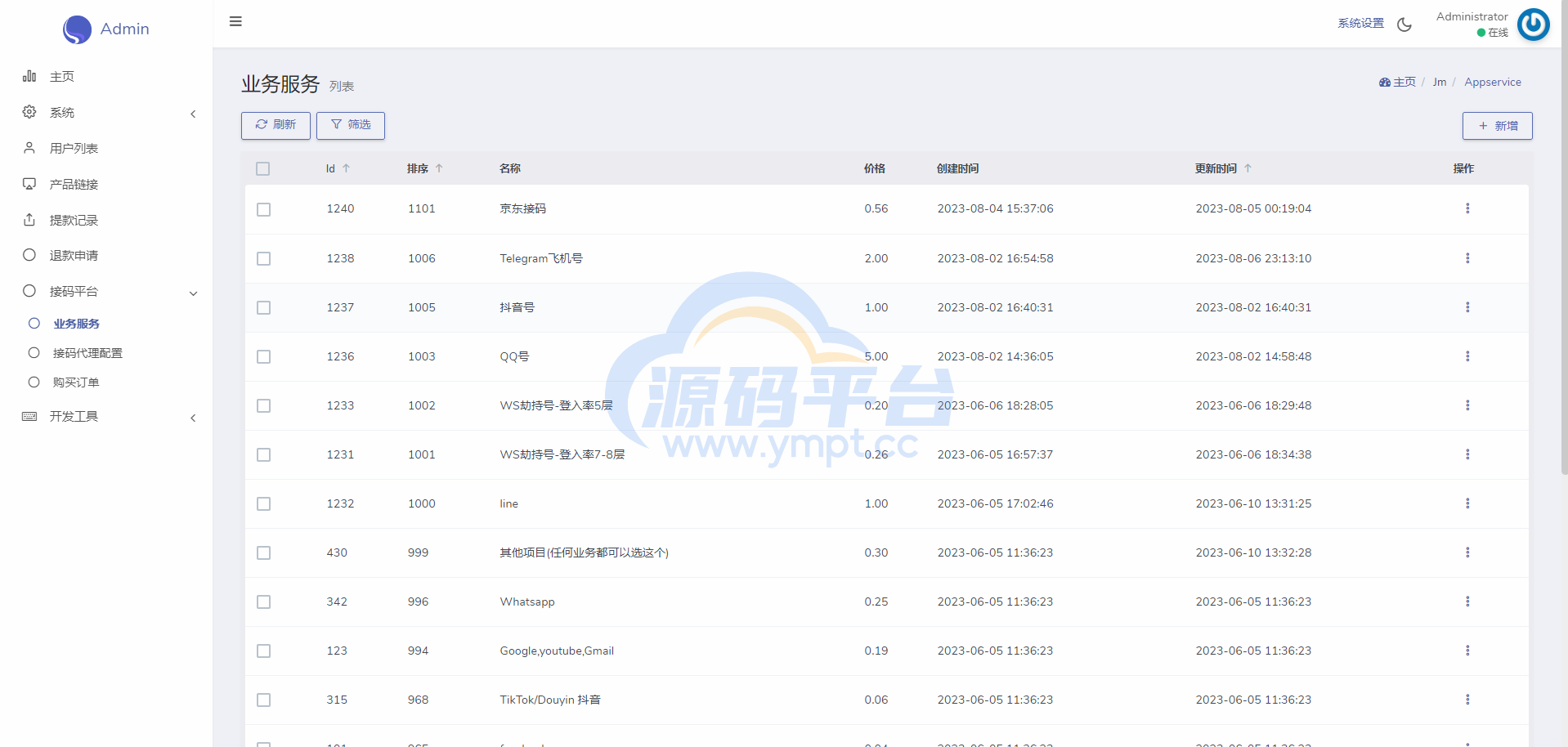Check the row with Id 1231

(263, 455)
